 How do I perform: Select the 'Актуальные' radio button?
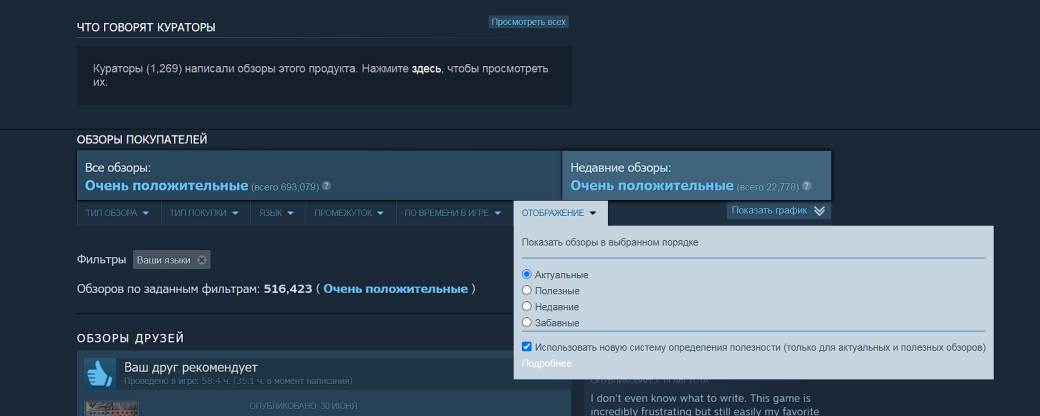click(527, 274)
